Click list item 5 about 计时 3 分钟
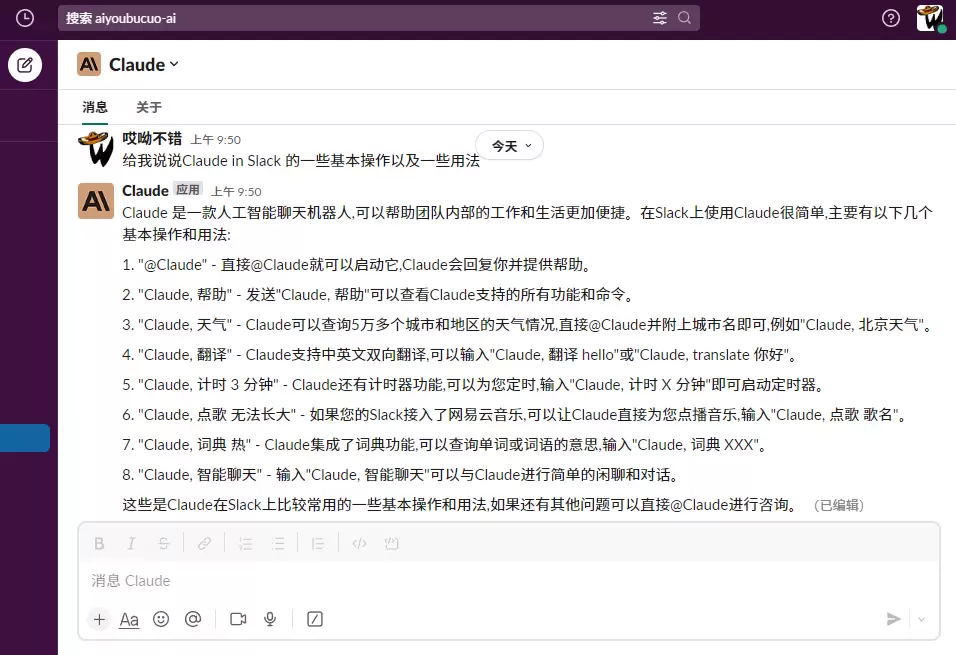956x655 pixels. [x=474, y=385]
